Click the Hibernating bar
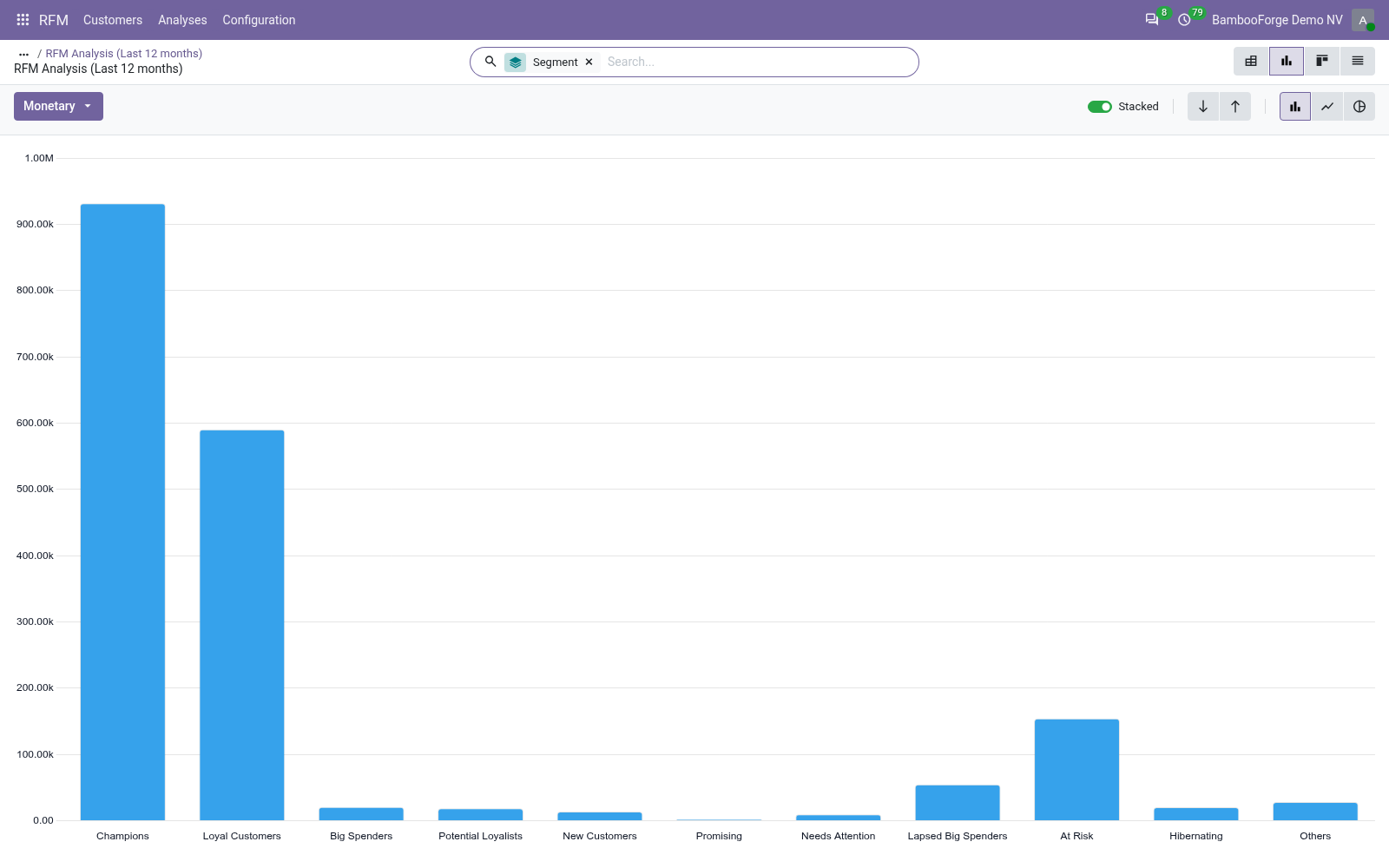Screen dimensions: 1389x868 [x=1196, y=814]
